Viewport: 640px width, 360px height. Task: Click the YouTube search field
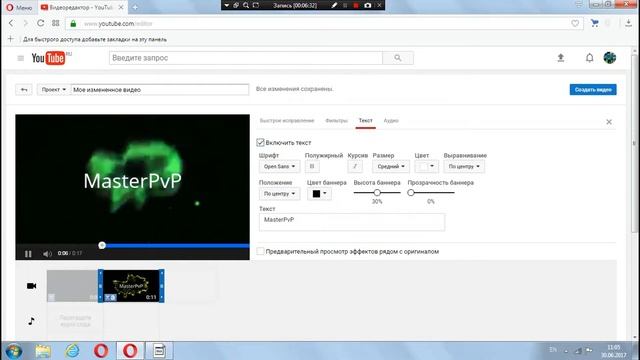point(246,58)
